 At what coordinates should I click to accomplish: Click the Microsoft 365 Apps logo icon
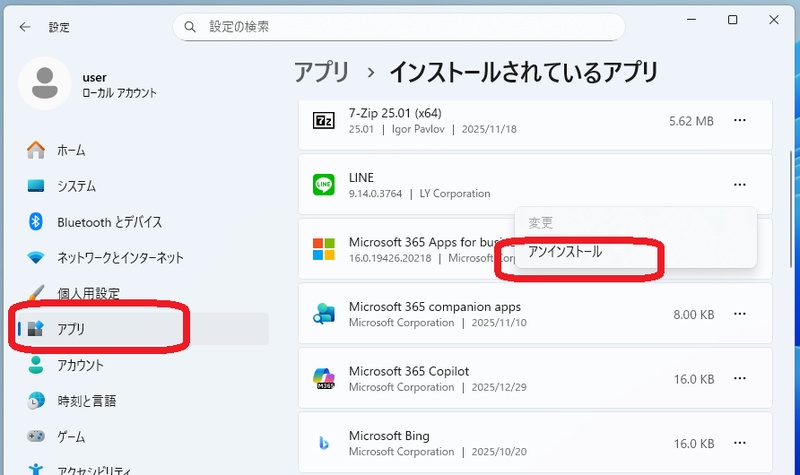tap(323, 249)
